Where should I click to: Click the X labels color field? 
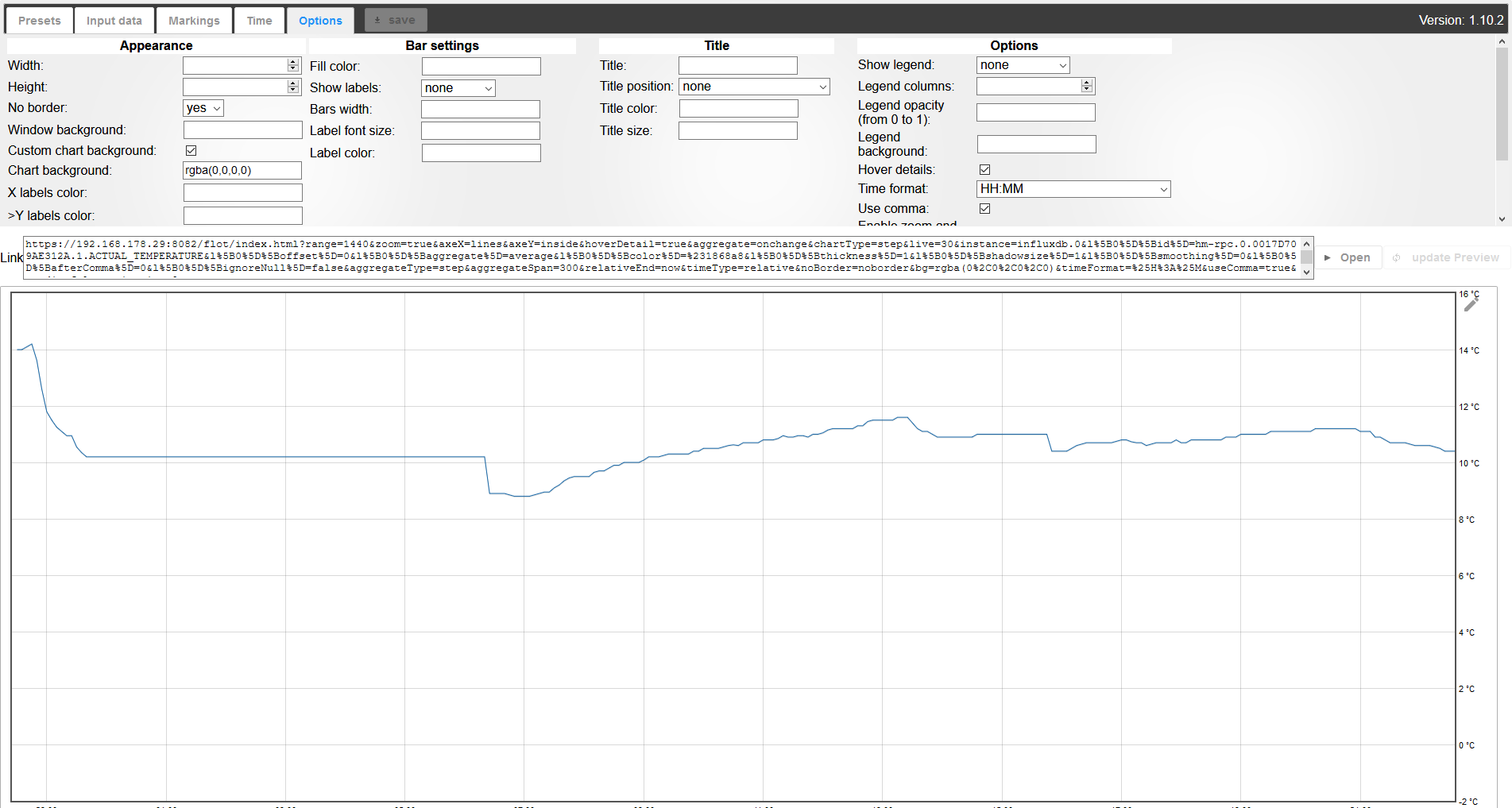tap(243, 192)
